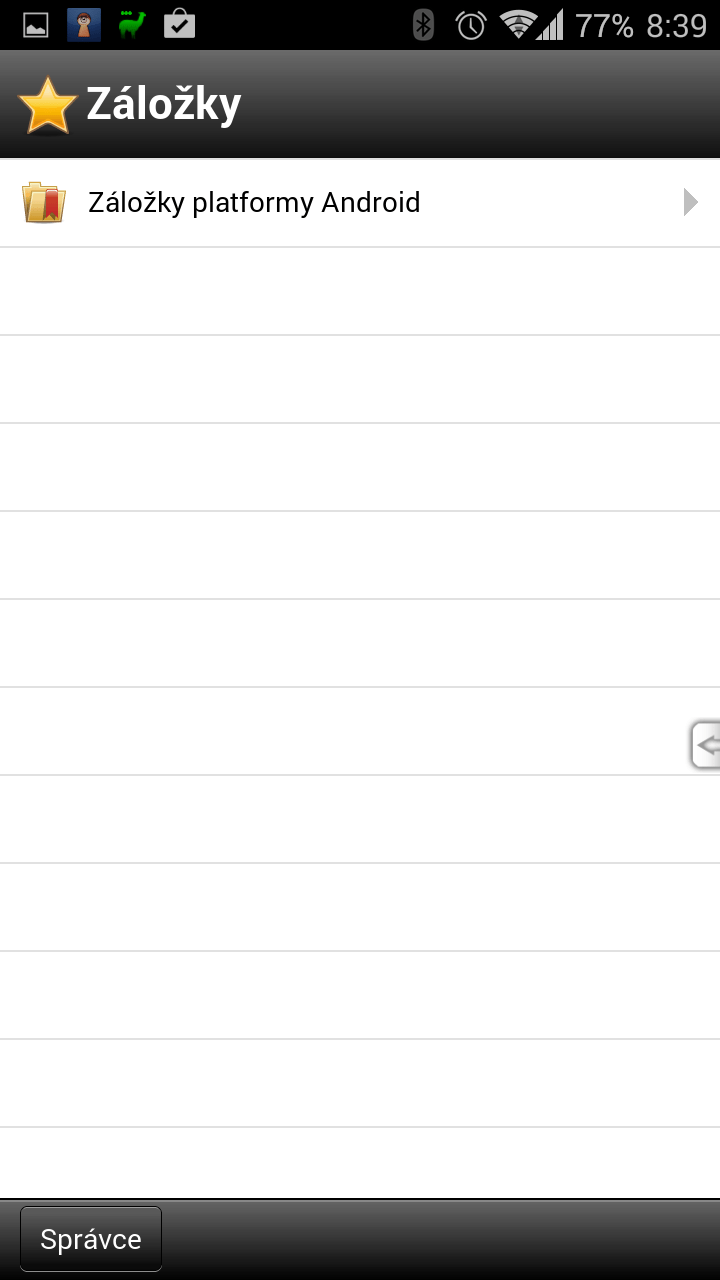
Task: Pull out the side panel arrow handle
Action: [x=705, y=745]
